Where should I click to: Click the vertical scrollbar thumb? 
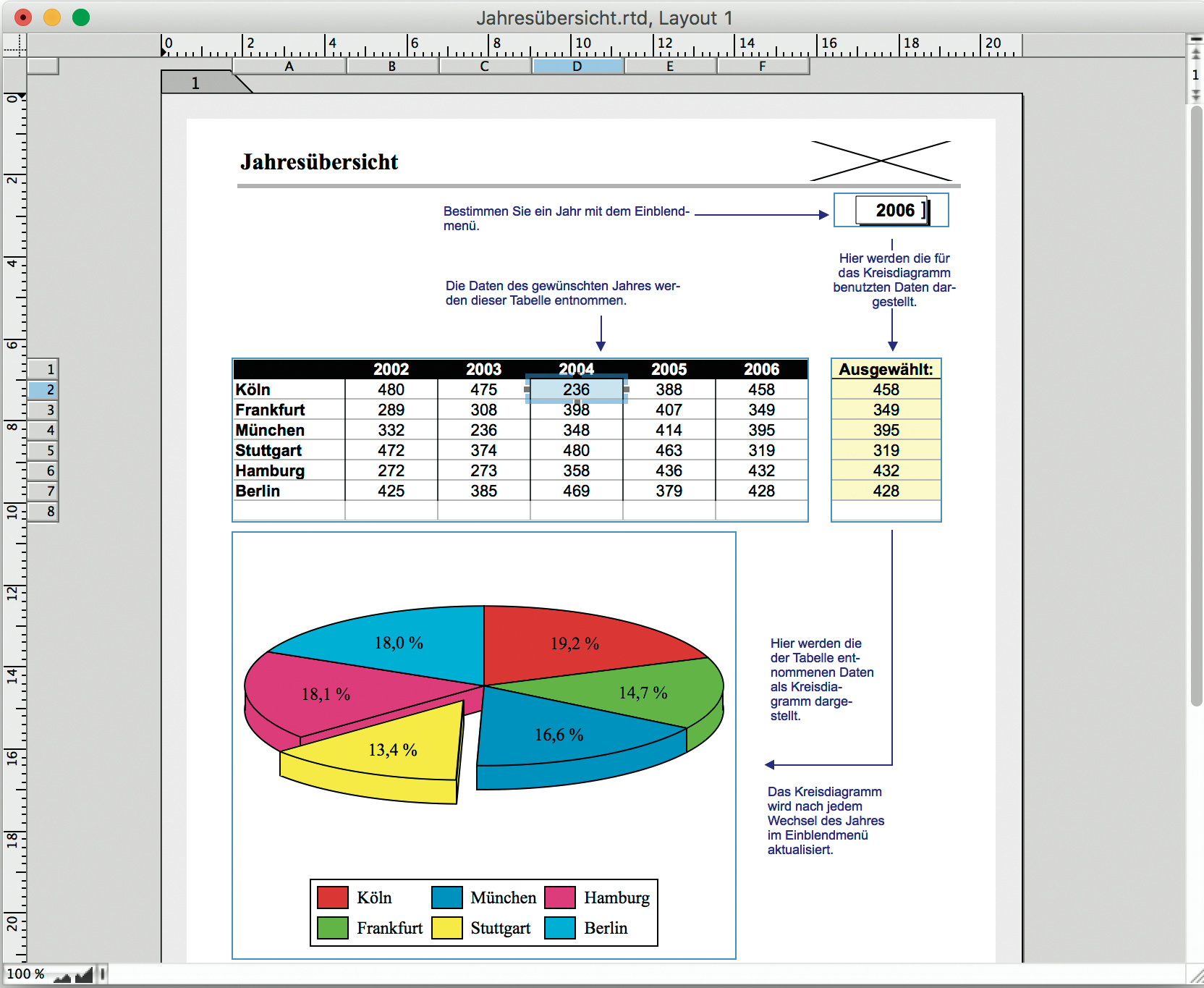click(x=1196, y=405)
